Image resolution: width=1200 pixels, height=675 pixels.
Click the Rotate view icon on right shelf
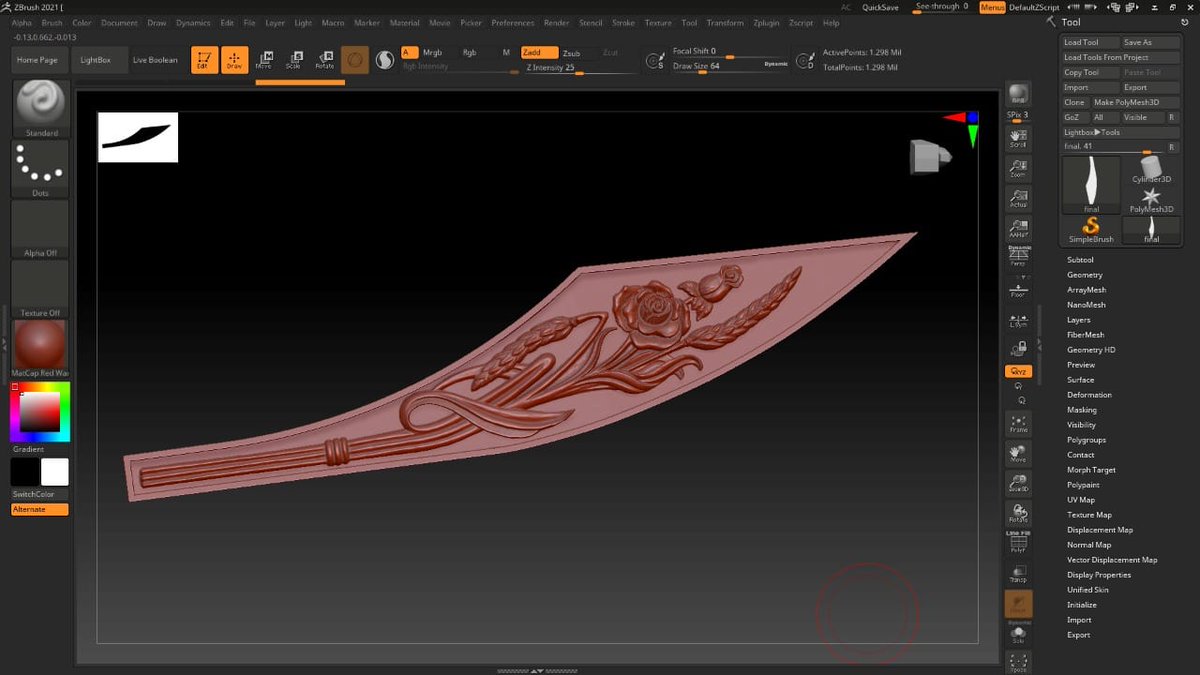(1018, 513)
